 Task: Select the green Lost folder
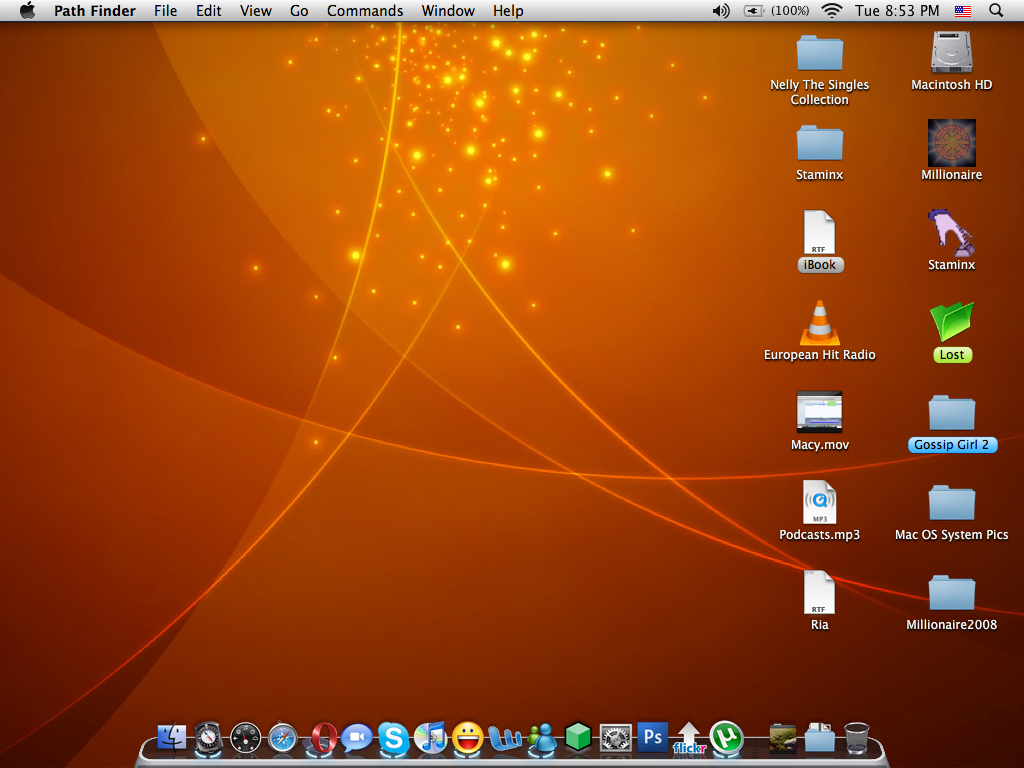click(x=952, y=322)
